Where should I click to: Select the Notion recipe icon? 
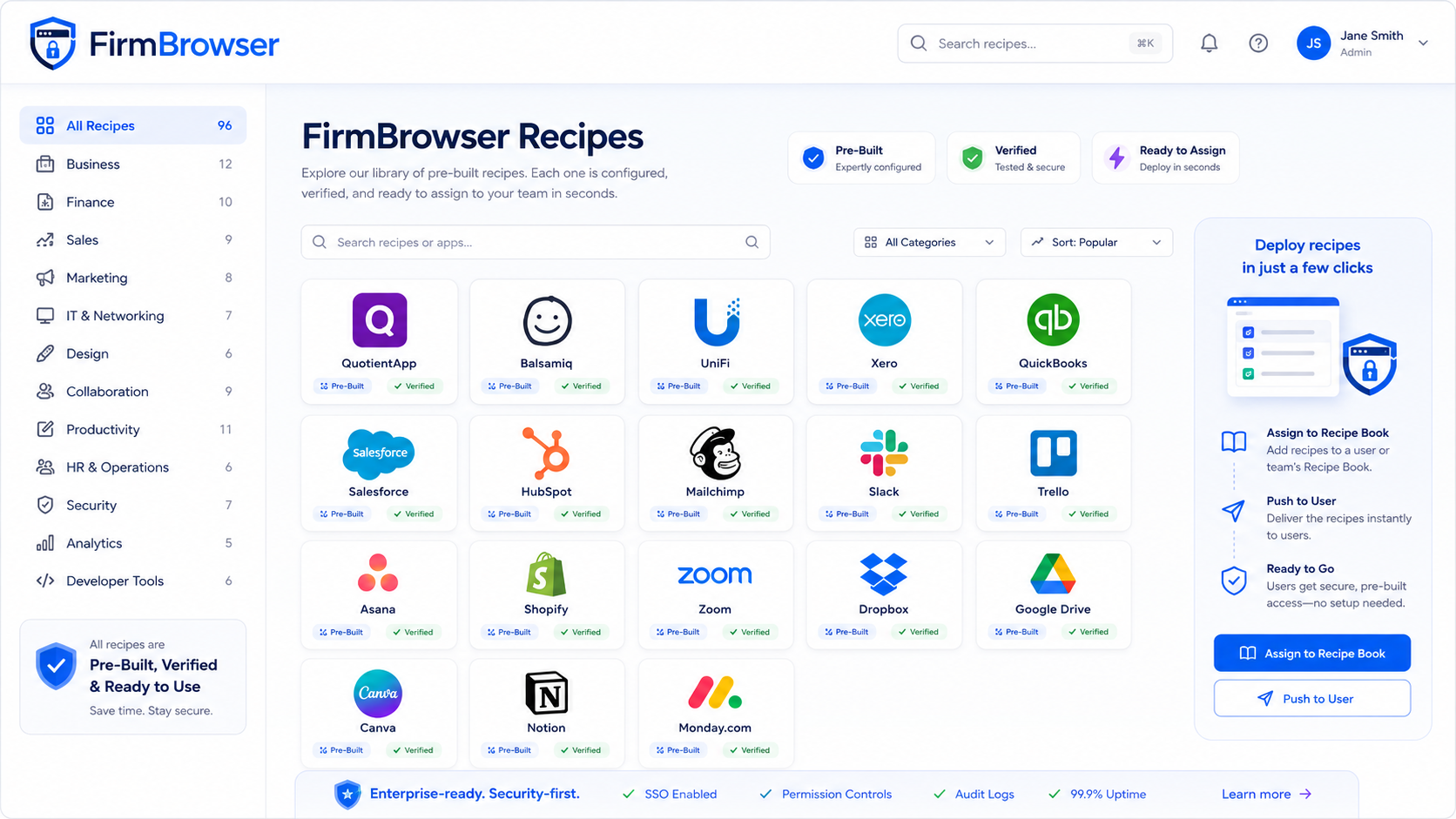pos(546,693)
